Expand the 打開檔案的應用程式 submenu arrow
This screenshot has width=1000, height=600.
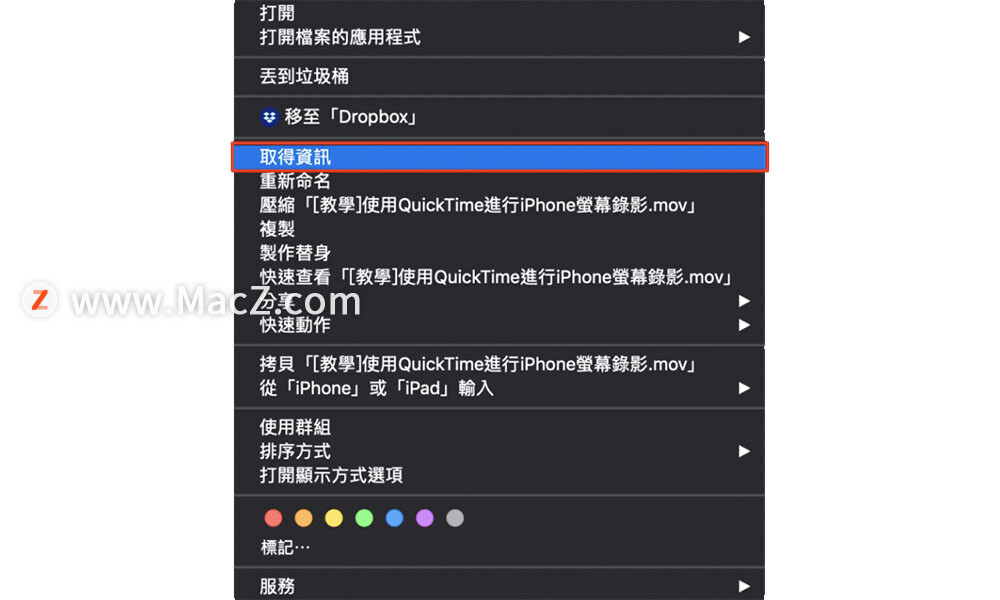coord(744,37)
